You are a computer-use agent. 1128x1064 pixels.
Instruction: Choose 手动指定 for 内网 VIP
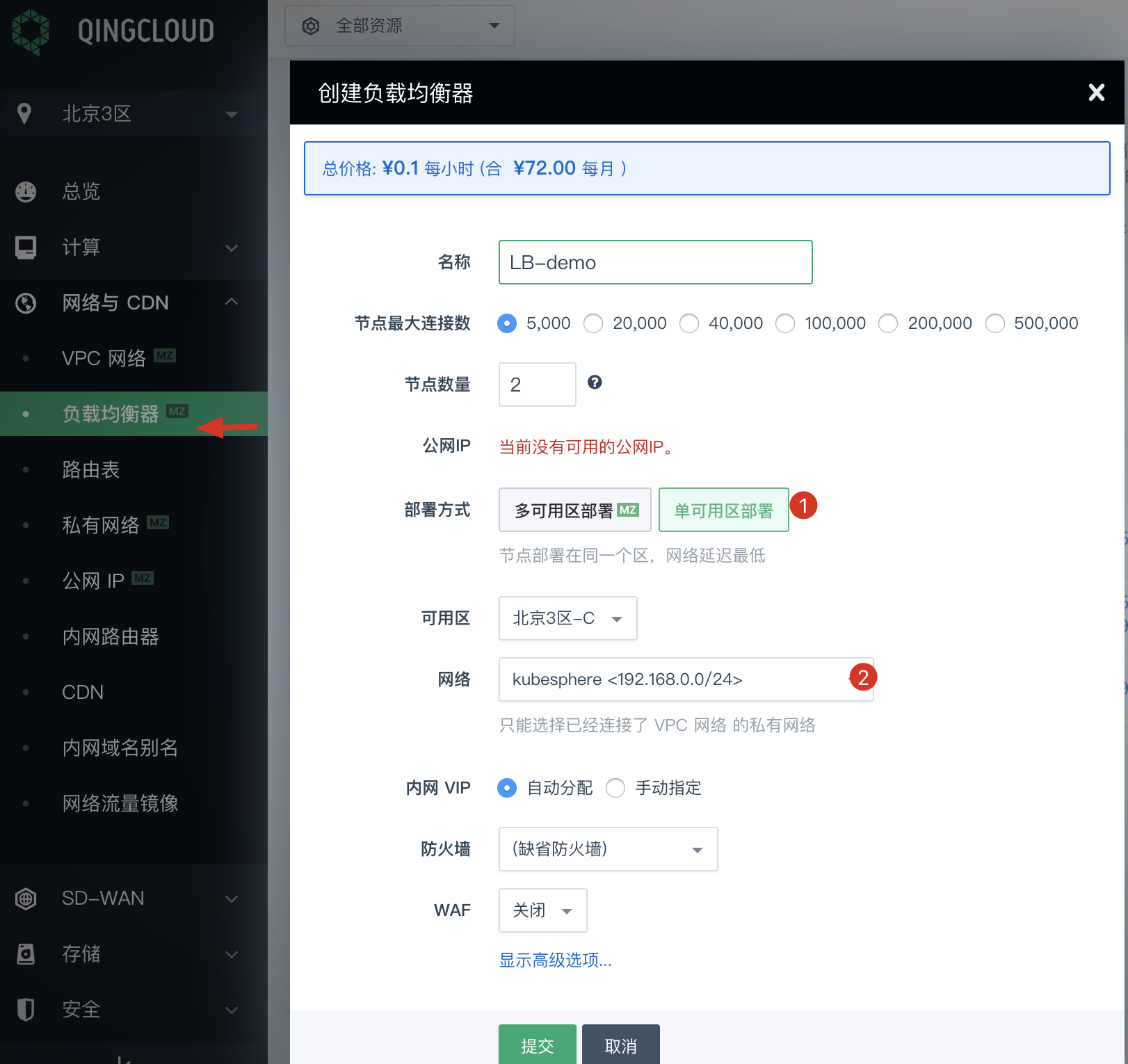click(615, 788)
